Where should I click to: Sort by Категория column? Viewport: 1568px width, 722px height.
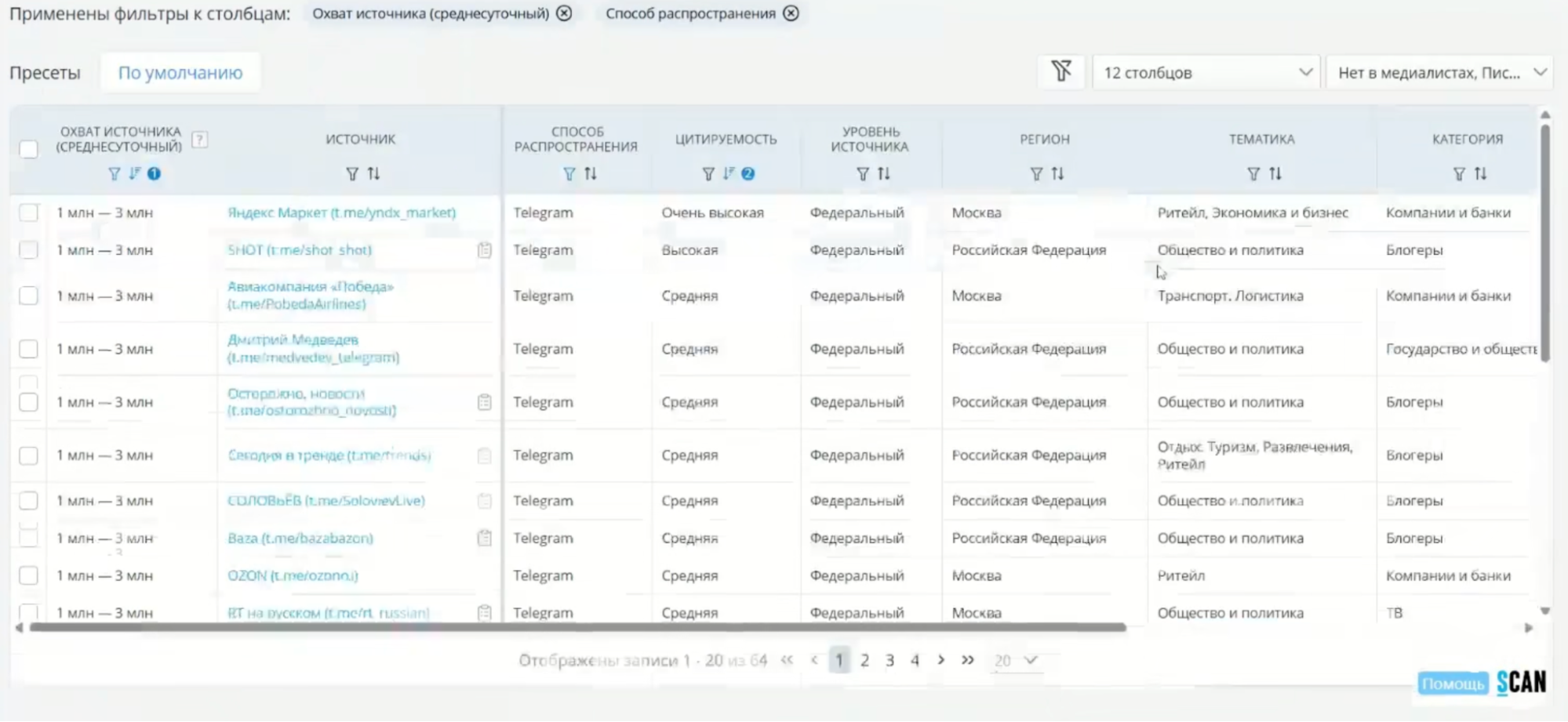pyautogui.click(x=1480, y=174)
